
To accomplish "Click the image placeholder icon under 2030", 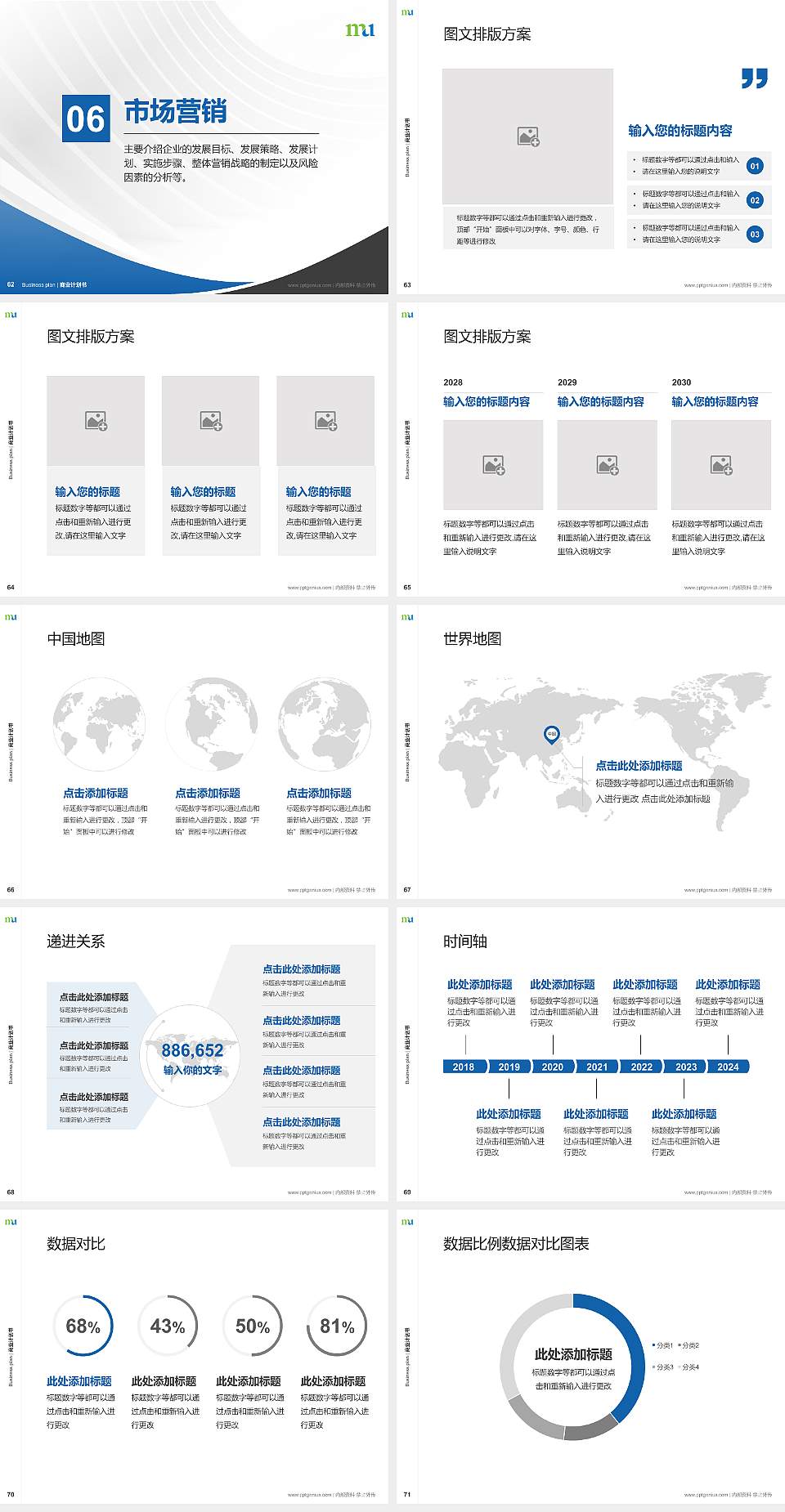I will click(x=720, y=465).
